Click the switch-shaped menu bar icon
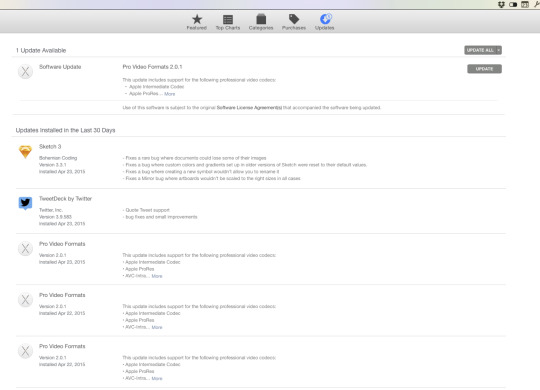 513,4
